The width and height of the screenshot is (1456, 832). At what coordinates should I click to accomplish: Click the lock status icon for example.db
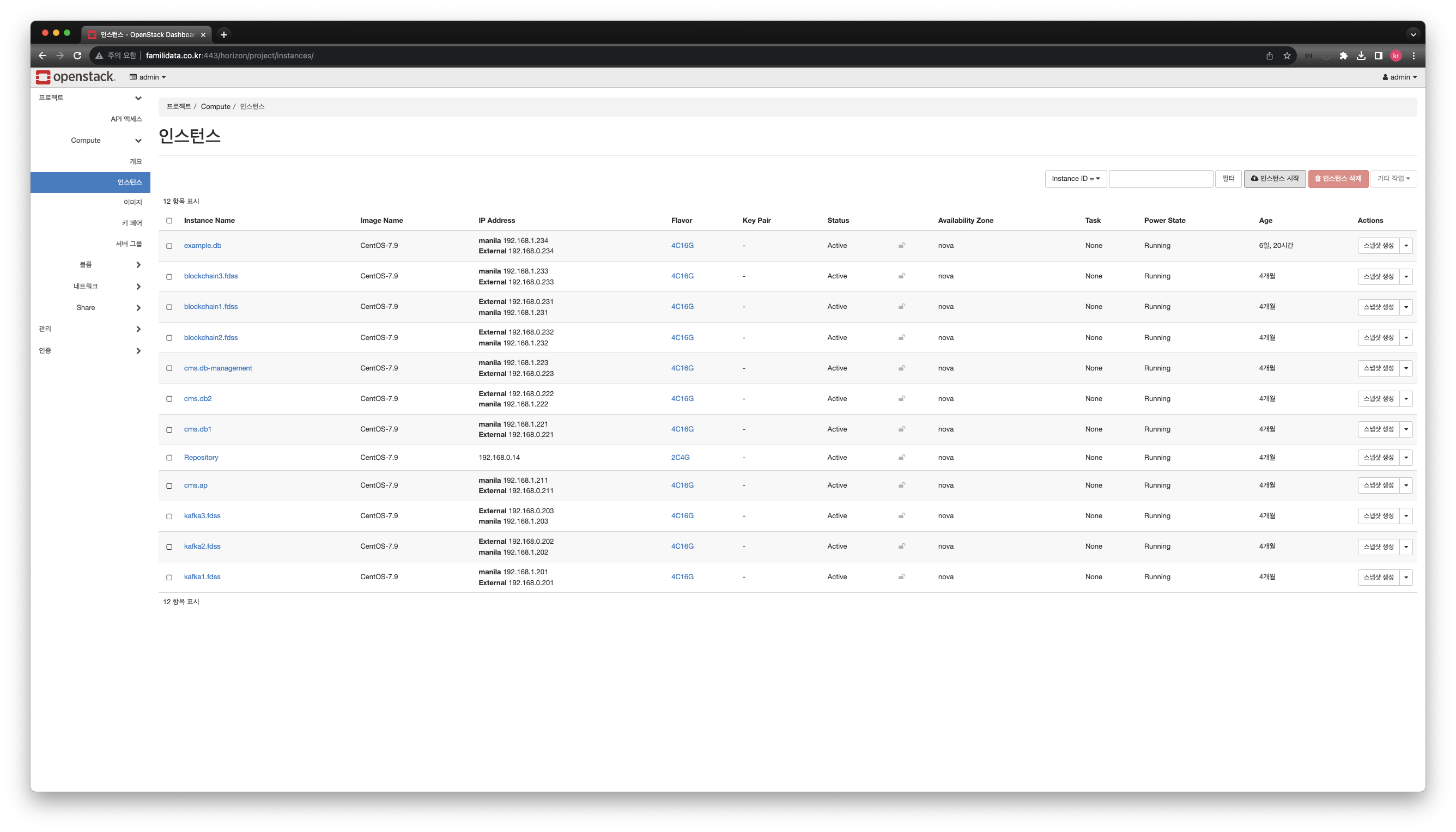pyautogui.click(x=902, y=246)
